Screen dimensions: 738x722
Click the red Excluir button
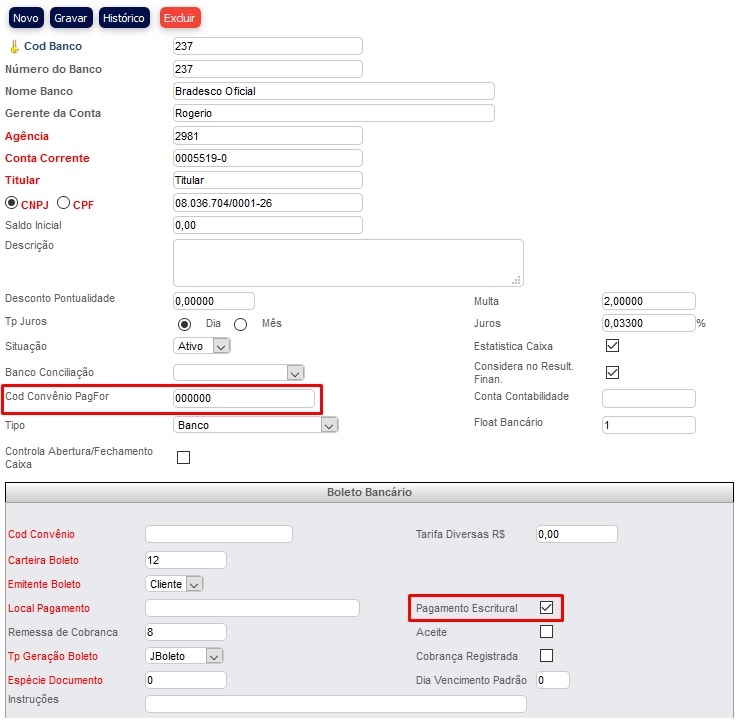point(180,18)
